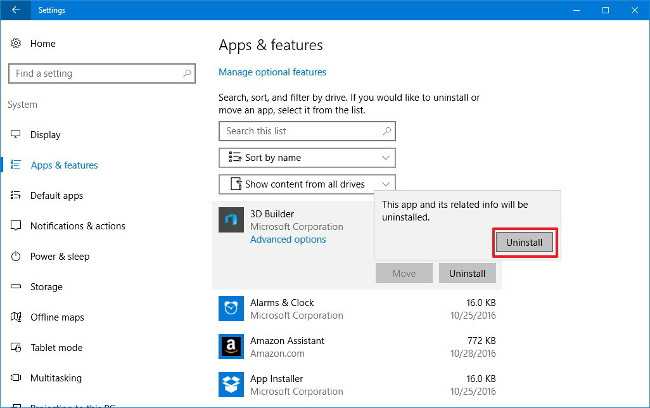The width and height of the screenshot is (650, 408).
Task: Open Show content from all drives dropdown
Action: (307, 184)
